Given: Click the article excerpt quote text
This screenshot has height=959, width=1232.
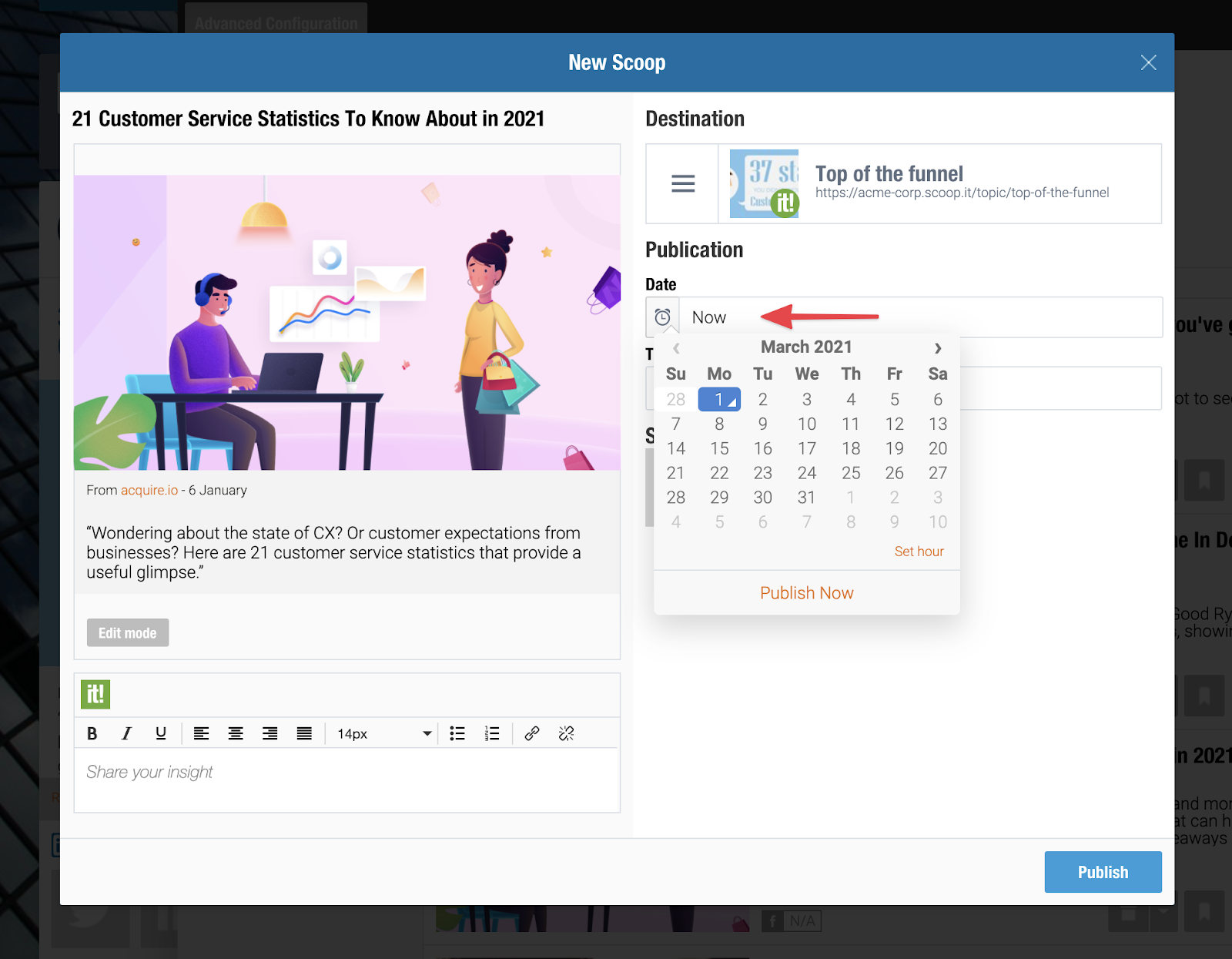Looking at the screenshot, I should pos(333,552).
